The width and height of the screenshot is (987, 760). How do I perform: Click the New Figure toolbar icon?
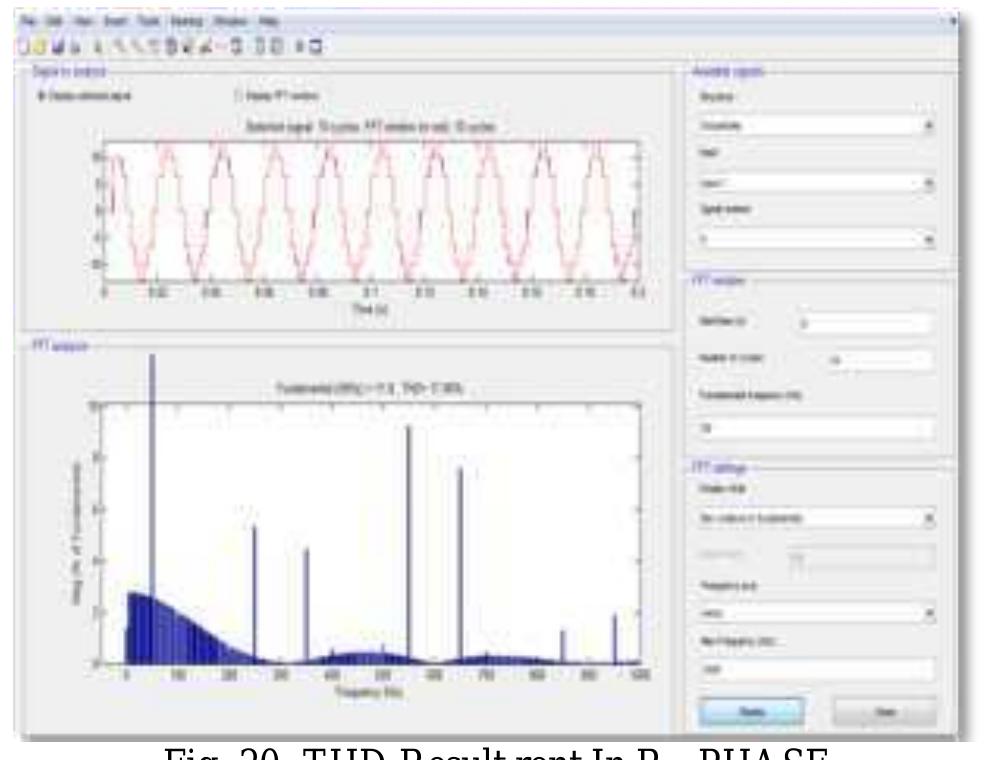(23, 47)
